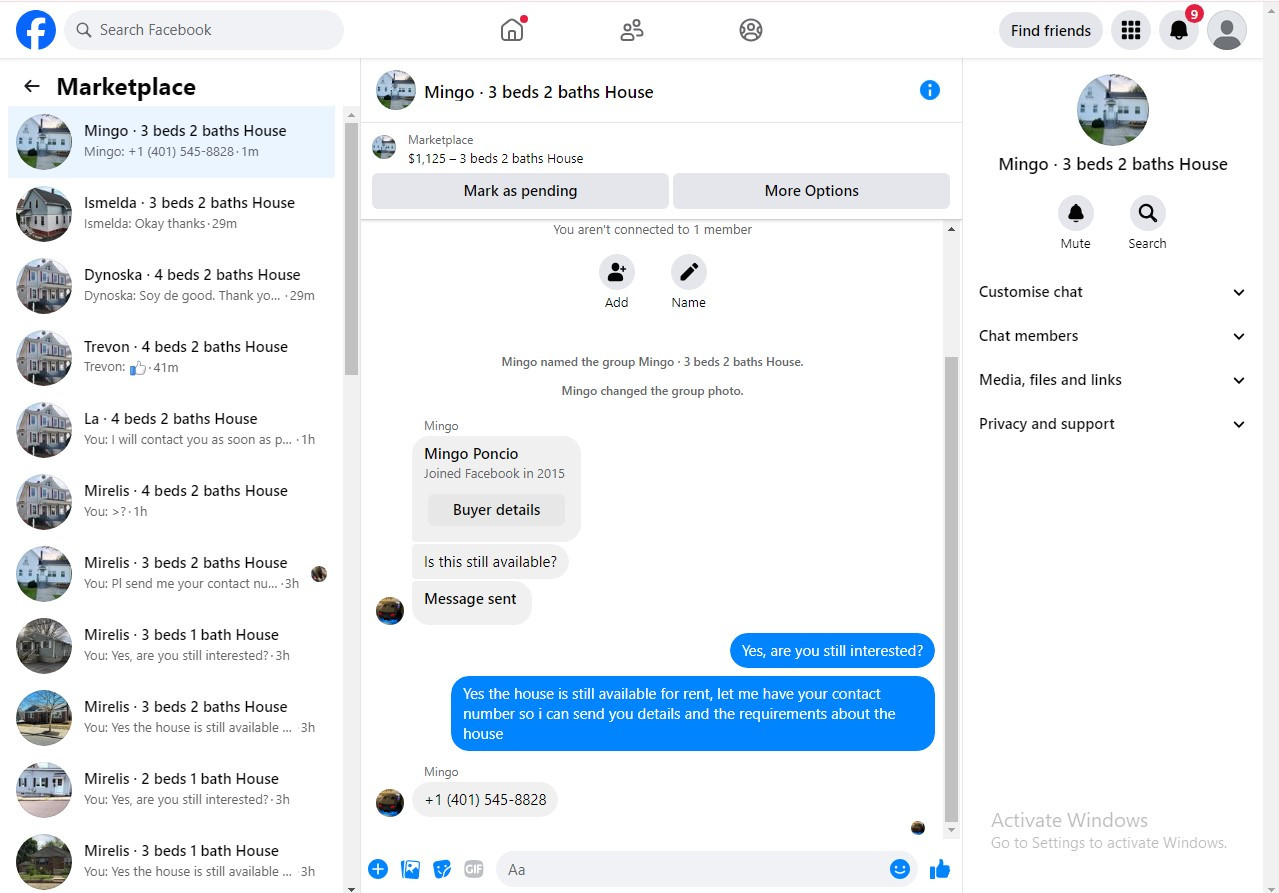Click the chat header title Mingo 3 beds
This screenshot has width=1279, height=893.
[539, 92]
